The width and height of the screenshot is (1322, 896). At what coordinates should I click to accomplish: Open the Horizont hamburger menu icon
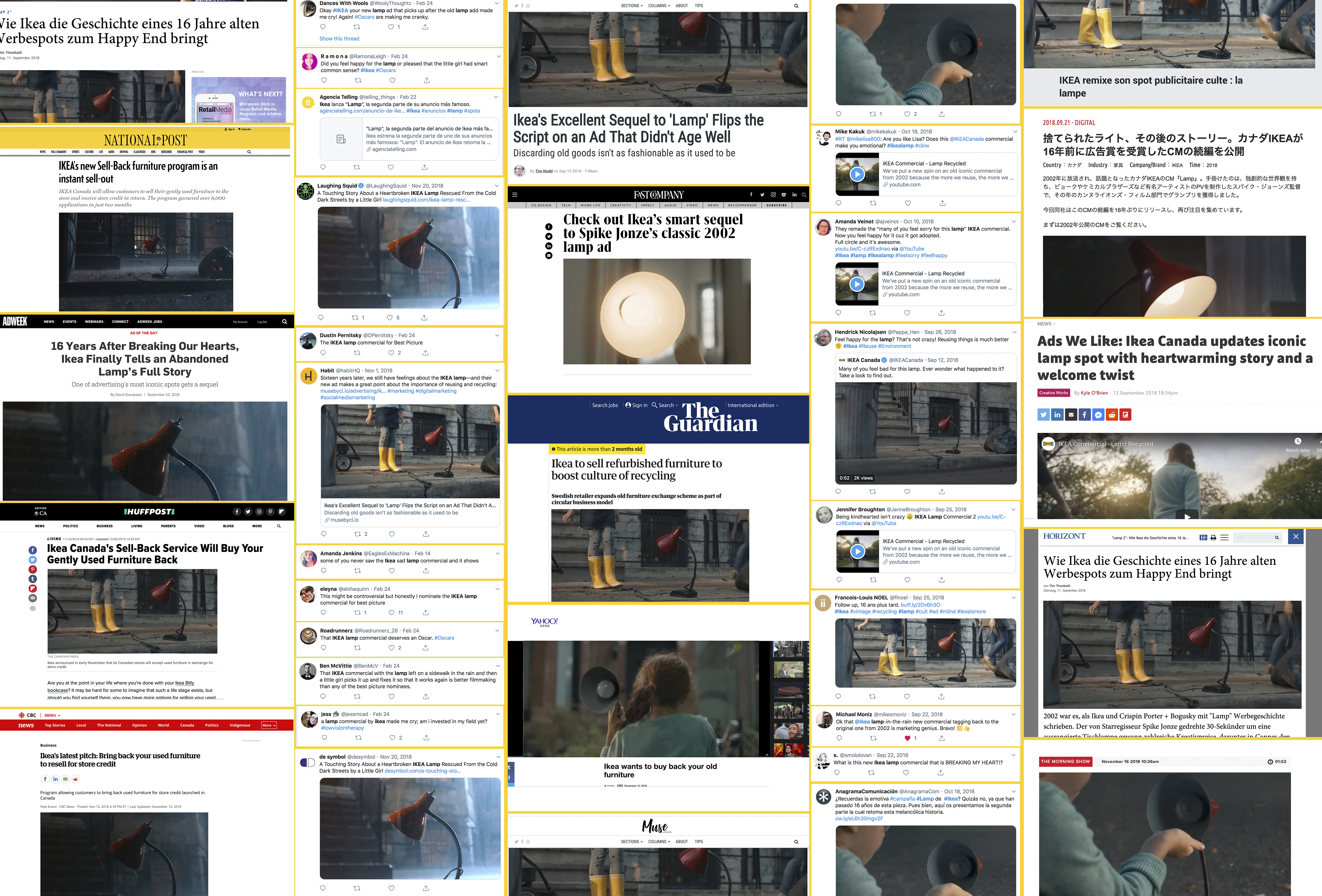tap(1225, 538)
